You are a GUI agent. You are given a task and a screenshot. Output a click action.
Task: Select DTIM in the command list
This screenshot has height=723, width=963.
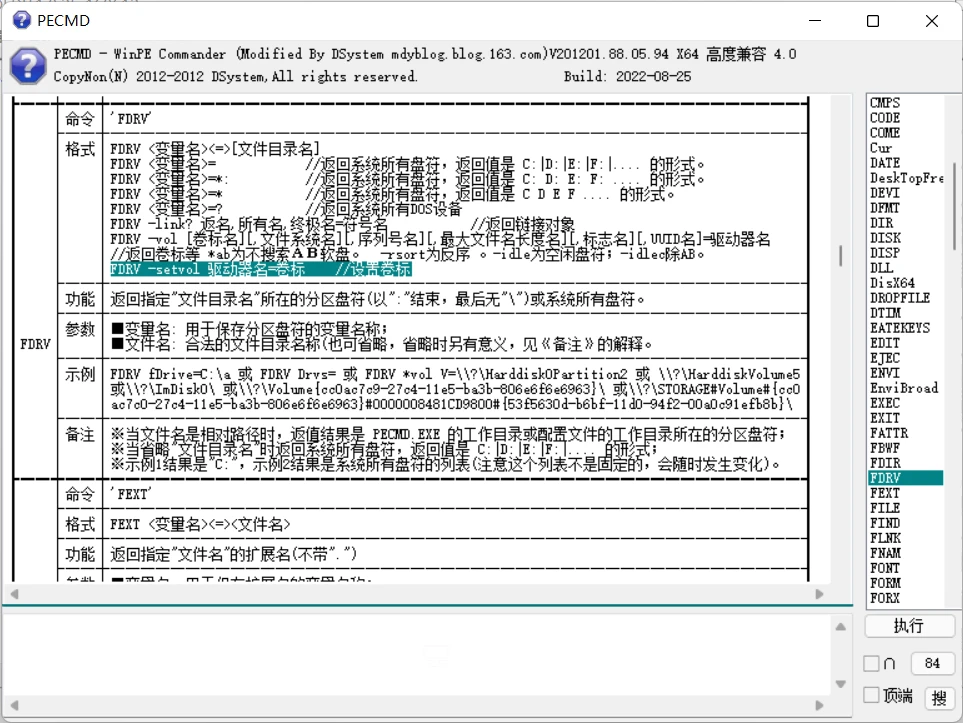885,313
